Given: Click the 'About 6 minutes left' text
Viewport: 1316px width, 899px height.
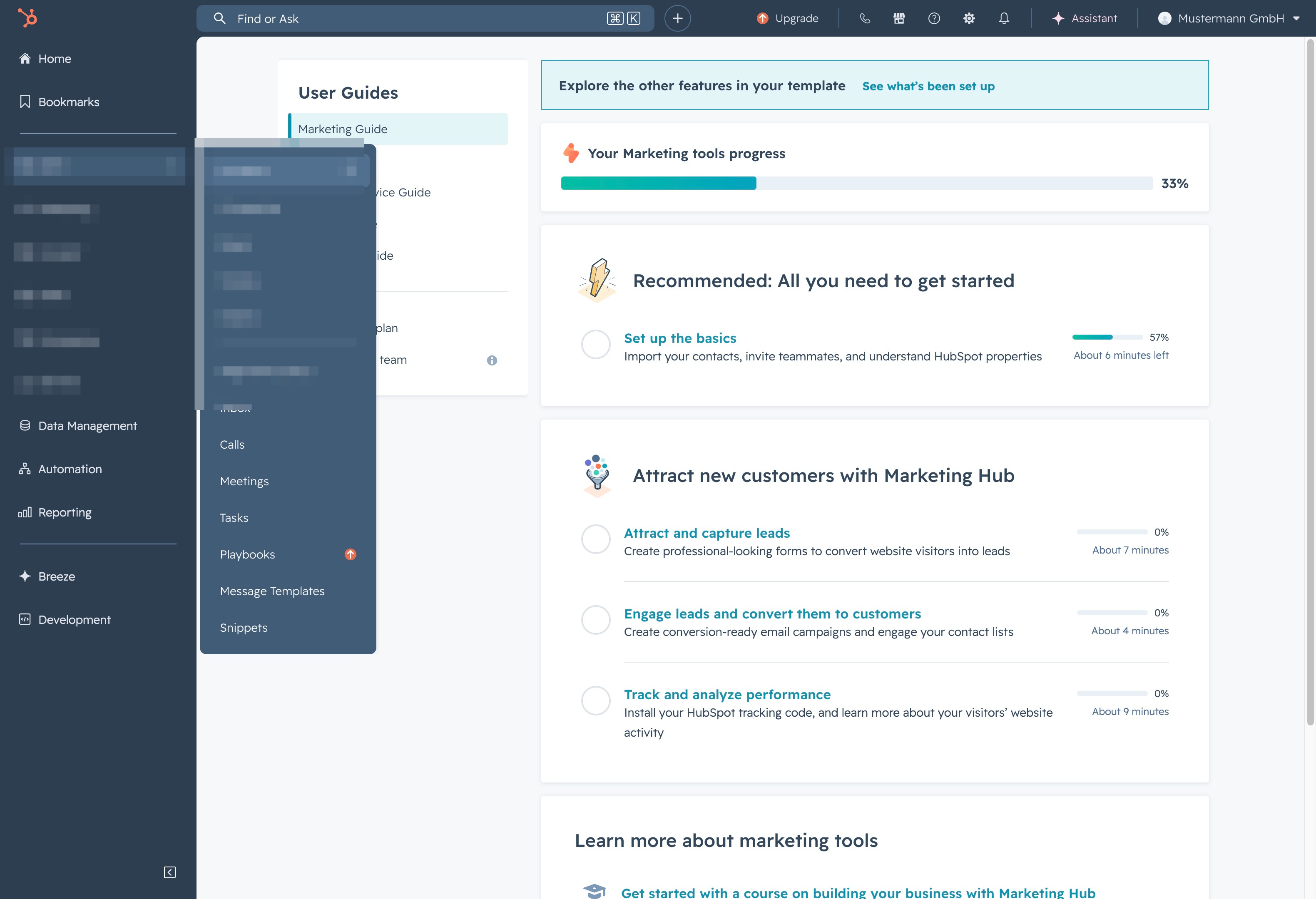Looking at the screenshot, I should tap(1121, 355).
